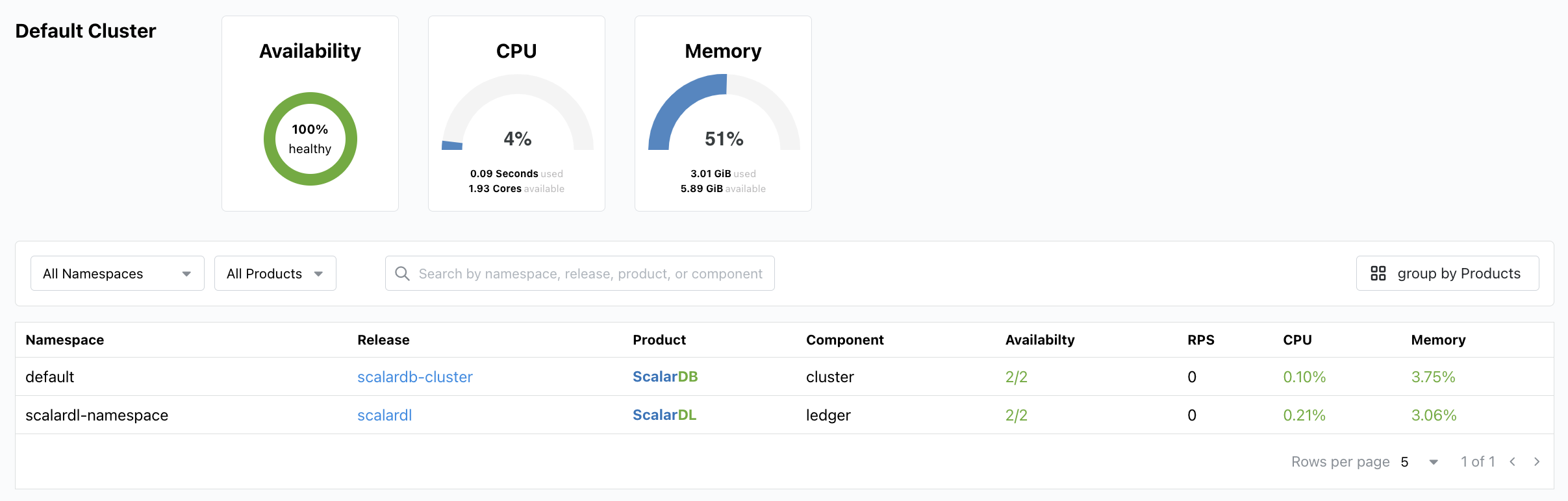The width and height of the screenshot is (1568, 501).
Task: Click the Availabilty column header
Action: pyautogui.click(x=1039, y=340)
